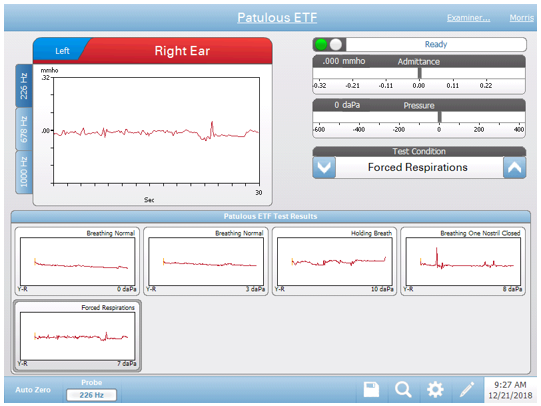Click the Forced Respirations test condition field

tap(419, 168)
